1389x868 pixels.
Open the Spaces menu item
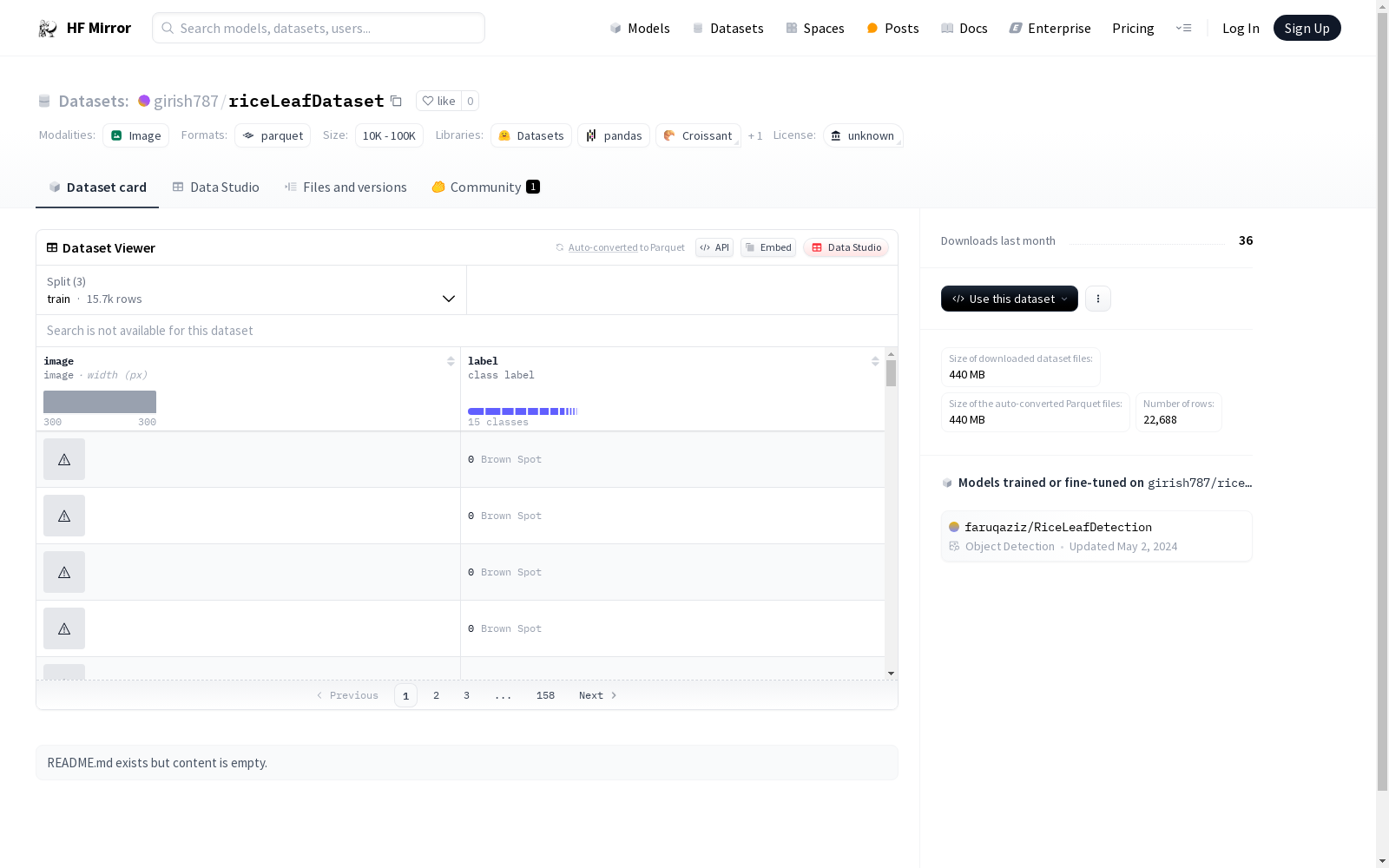click(815, 28)
